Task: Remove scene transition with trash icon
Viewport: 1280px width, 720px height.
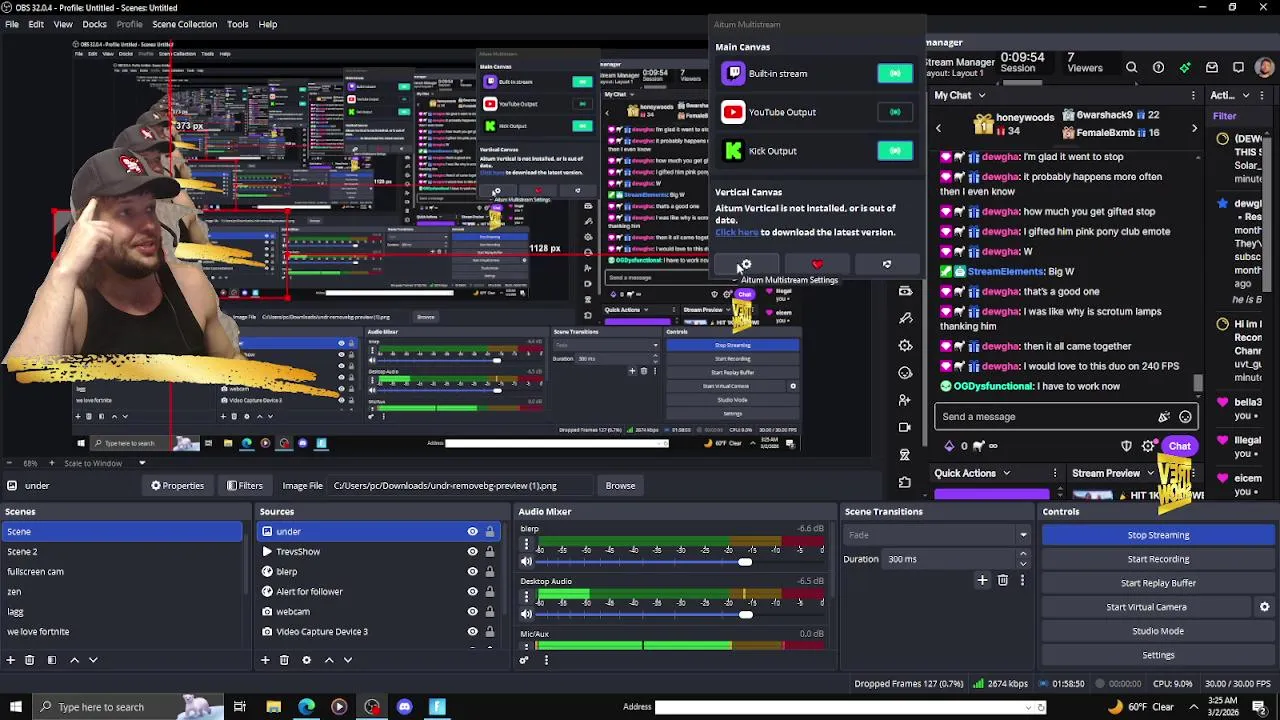Action: (x=1003, y=580)
